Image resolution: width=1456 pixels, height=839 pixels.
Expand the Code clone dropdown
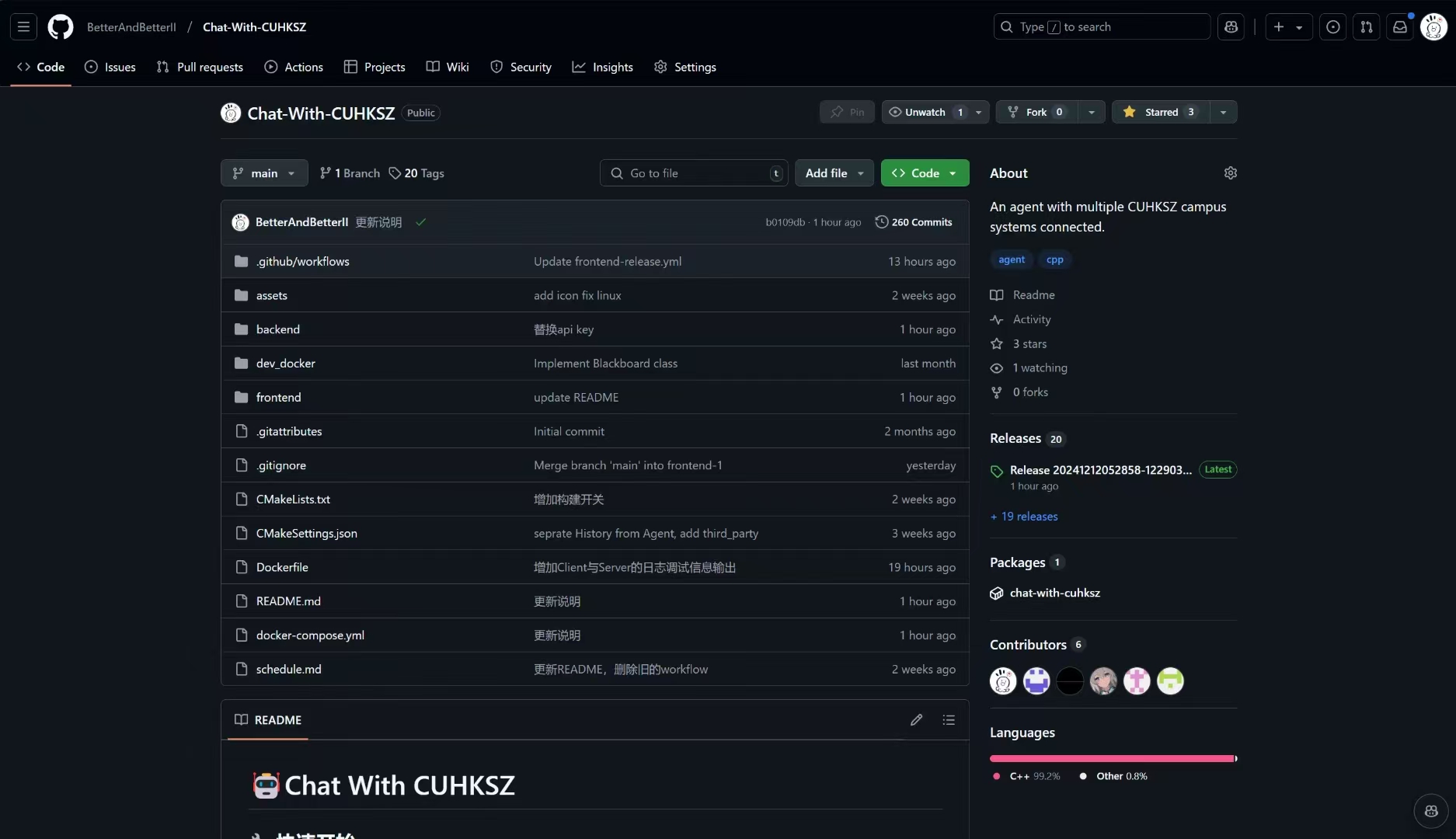(953, 172)
